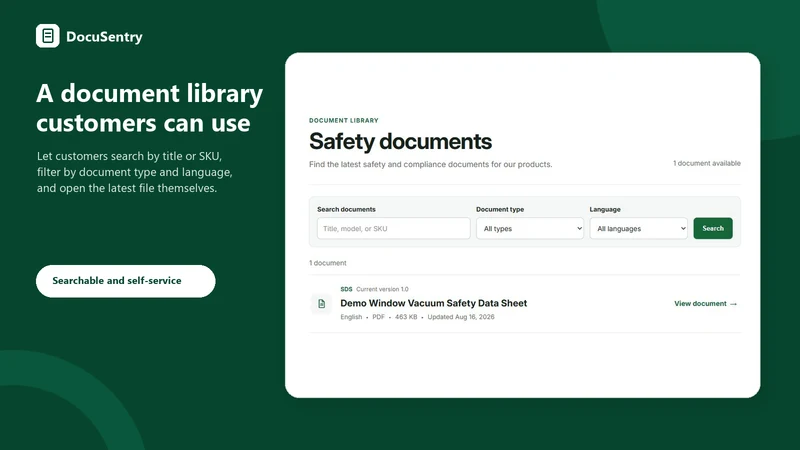This screenshot has width=800, height=450.
Task: Click the PDF file icon beside Demo Window Vacuum
Action: (321, 304)
